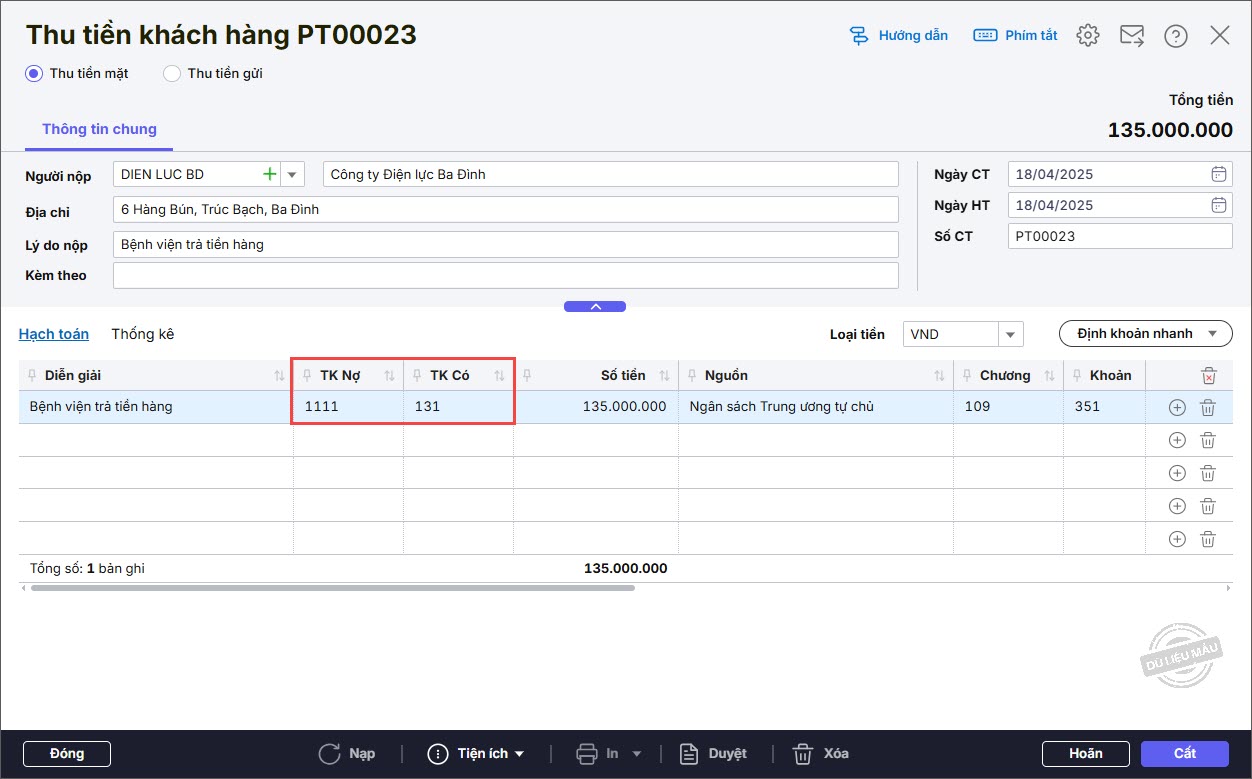Click the Cất save button

[1184, 754]
